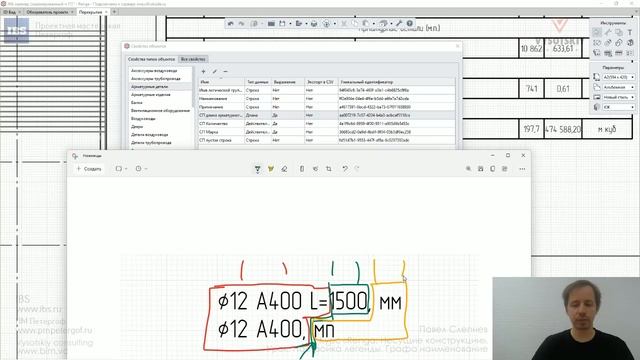Select eraser in Snipping Tool
640x360 pixels.
click(x=284, y=169)
